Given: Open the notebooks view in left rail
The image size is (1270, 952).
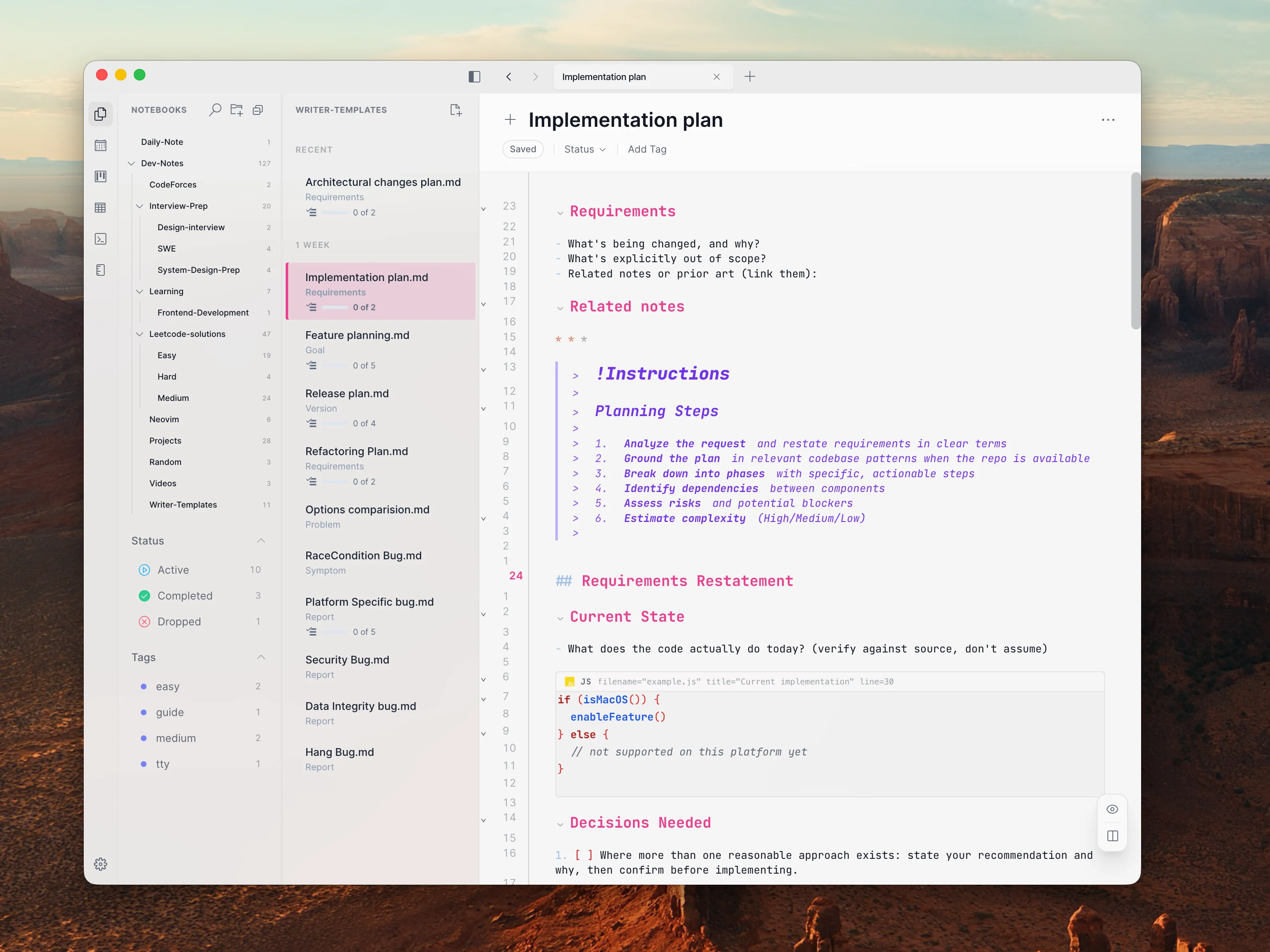Looking at the screenshot, I should coord(101,114).
